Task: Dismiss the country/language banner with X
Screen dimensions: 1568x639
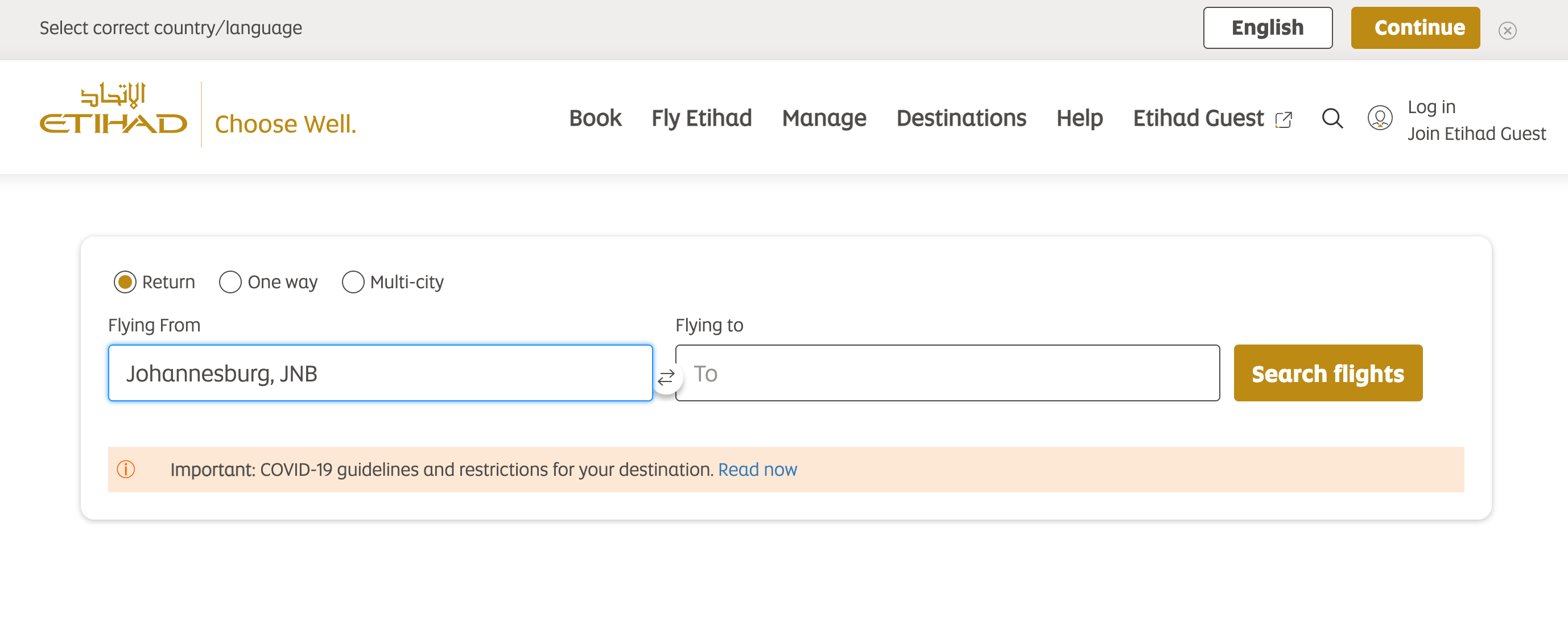Action: 1507,30
